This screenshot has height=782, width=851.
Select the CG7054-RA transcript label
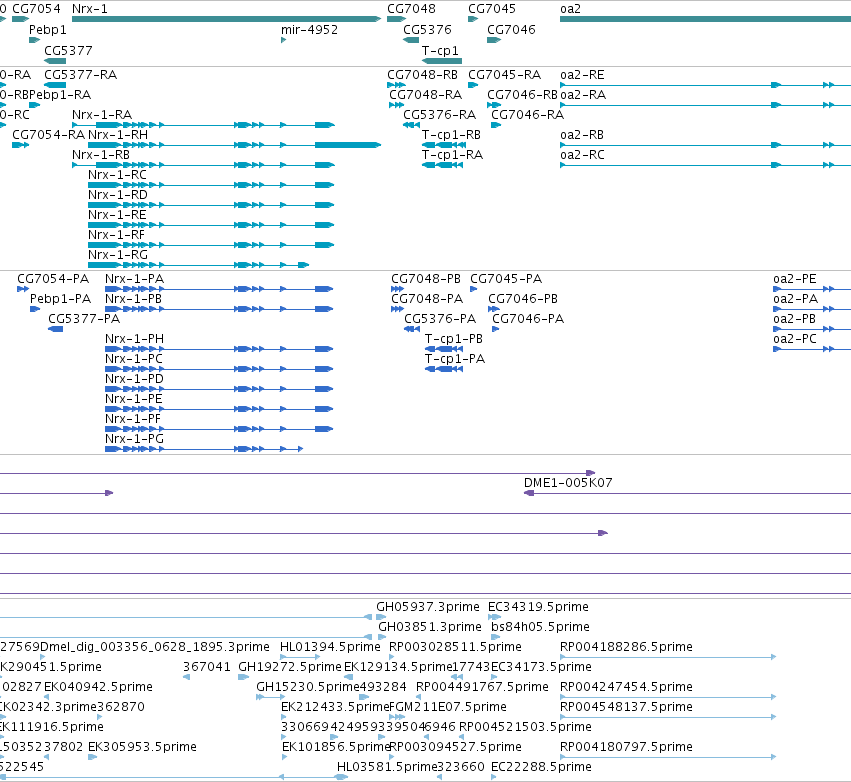49,134
